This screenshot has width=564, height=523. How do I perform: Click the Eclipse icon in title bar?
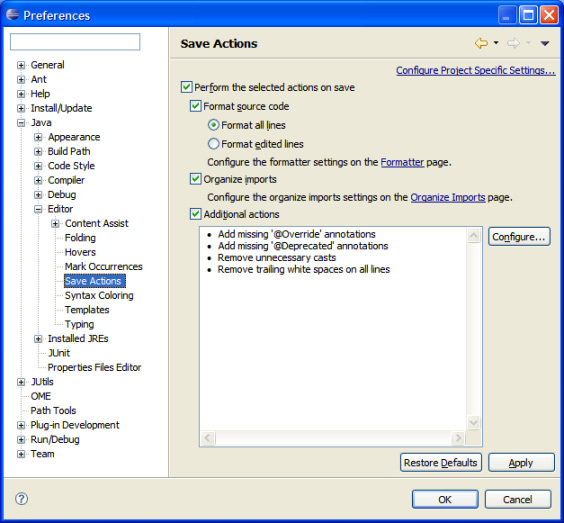pyautogui.click(x=12, y=15)
